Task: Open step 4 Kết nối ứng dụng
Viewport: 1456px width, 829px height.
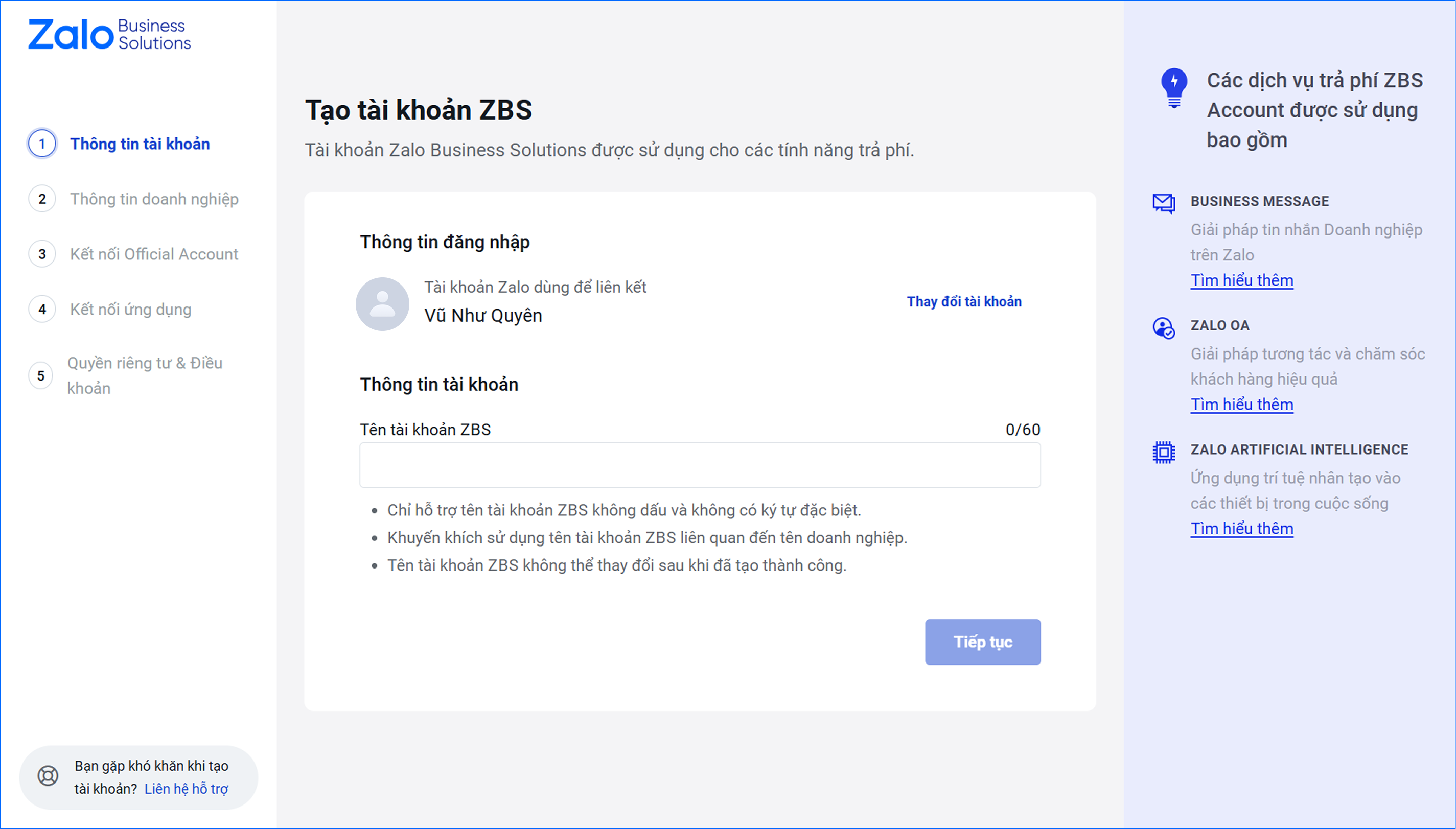Action: (130, 310)
